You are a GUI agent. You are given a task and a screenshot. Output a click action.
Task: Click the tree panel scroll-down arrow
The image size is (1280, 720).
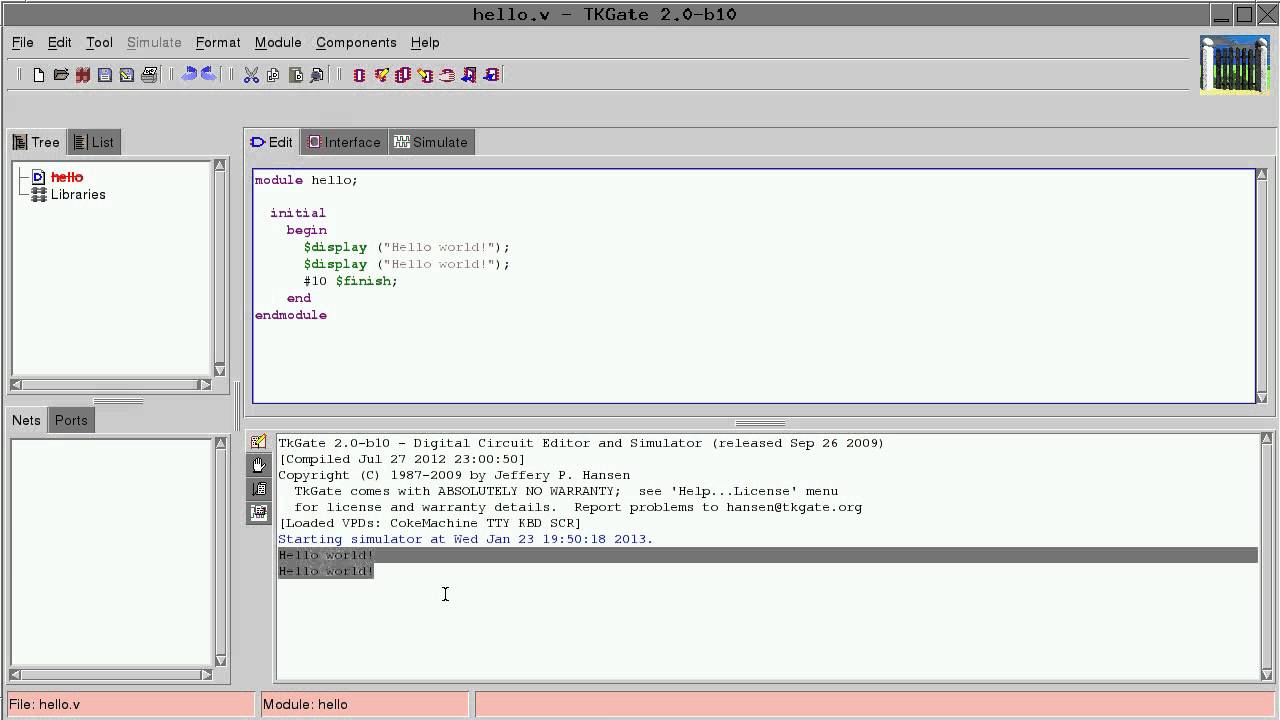coord(220,370)
